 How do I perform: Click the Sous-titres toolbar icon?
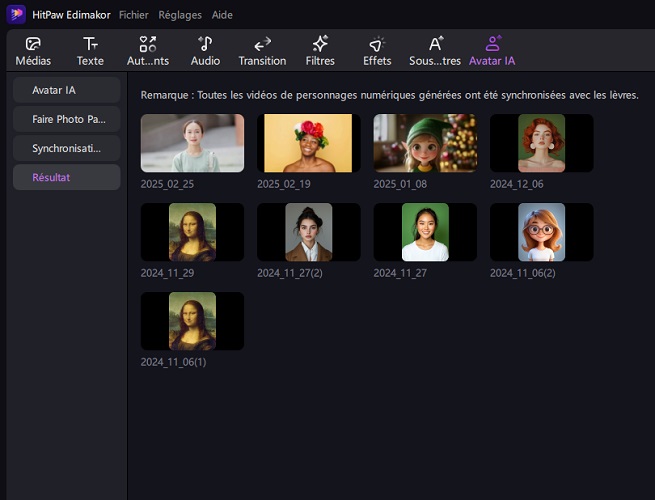(x=435, y=44)
